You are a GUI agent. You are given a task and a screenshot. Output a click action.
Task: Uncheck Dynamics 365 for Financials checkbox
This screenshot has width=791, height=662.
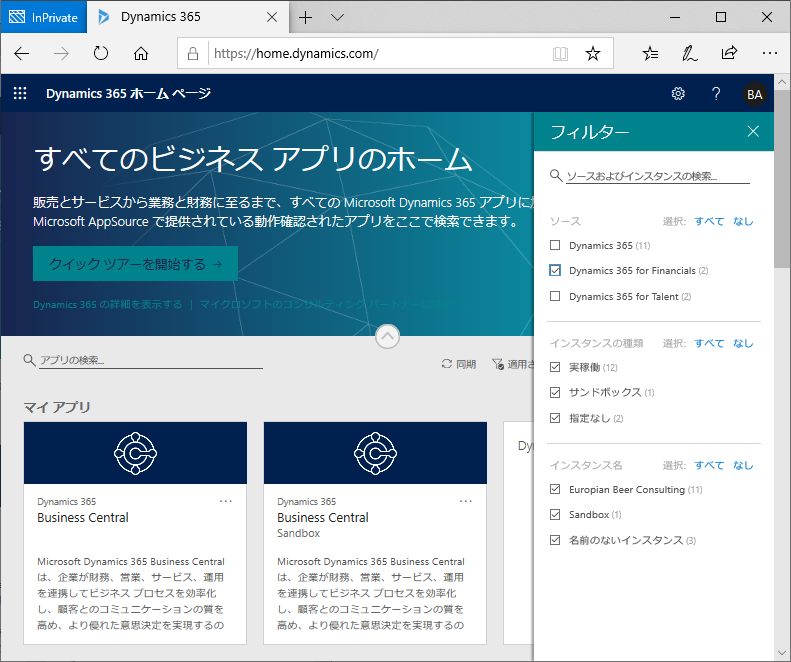click(555, 270)
